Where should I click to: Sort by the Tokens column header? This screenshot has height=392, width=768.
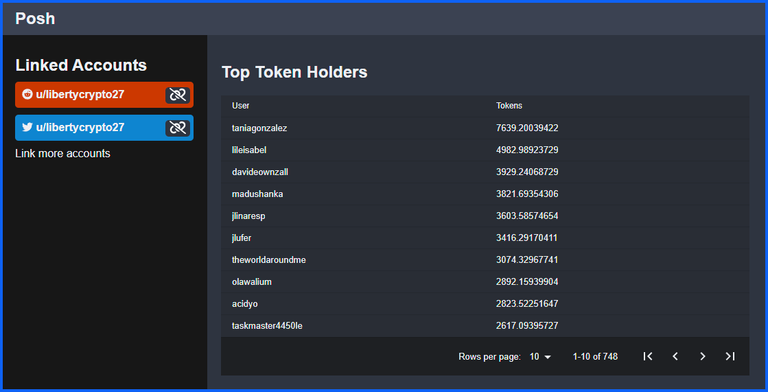click(x=509, y=106)
